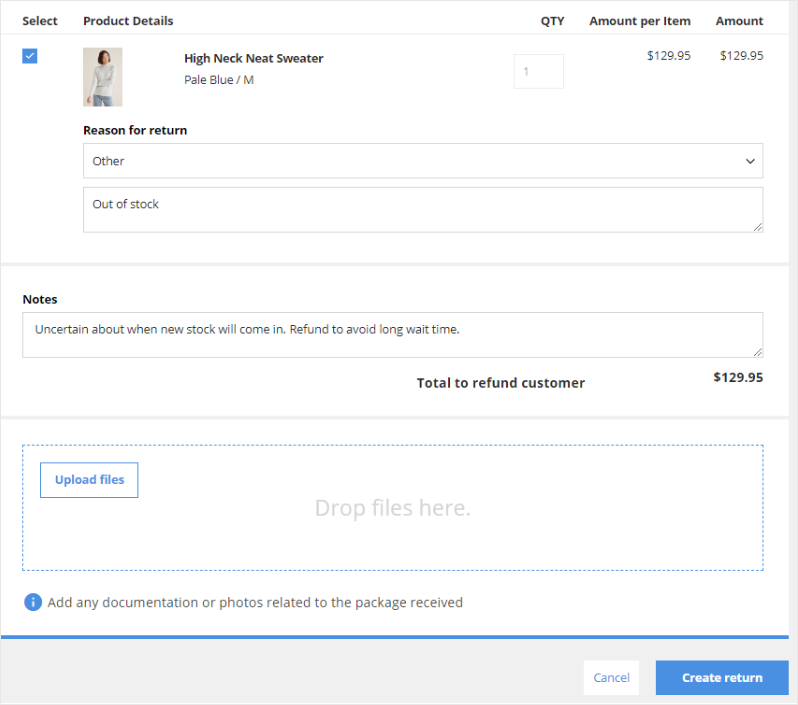Cancel the return form
798x705 pixels.
click(x=611, y=678)
